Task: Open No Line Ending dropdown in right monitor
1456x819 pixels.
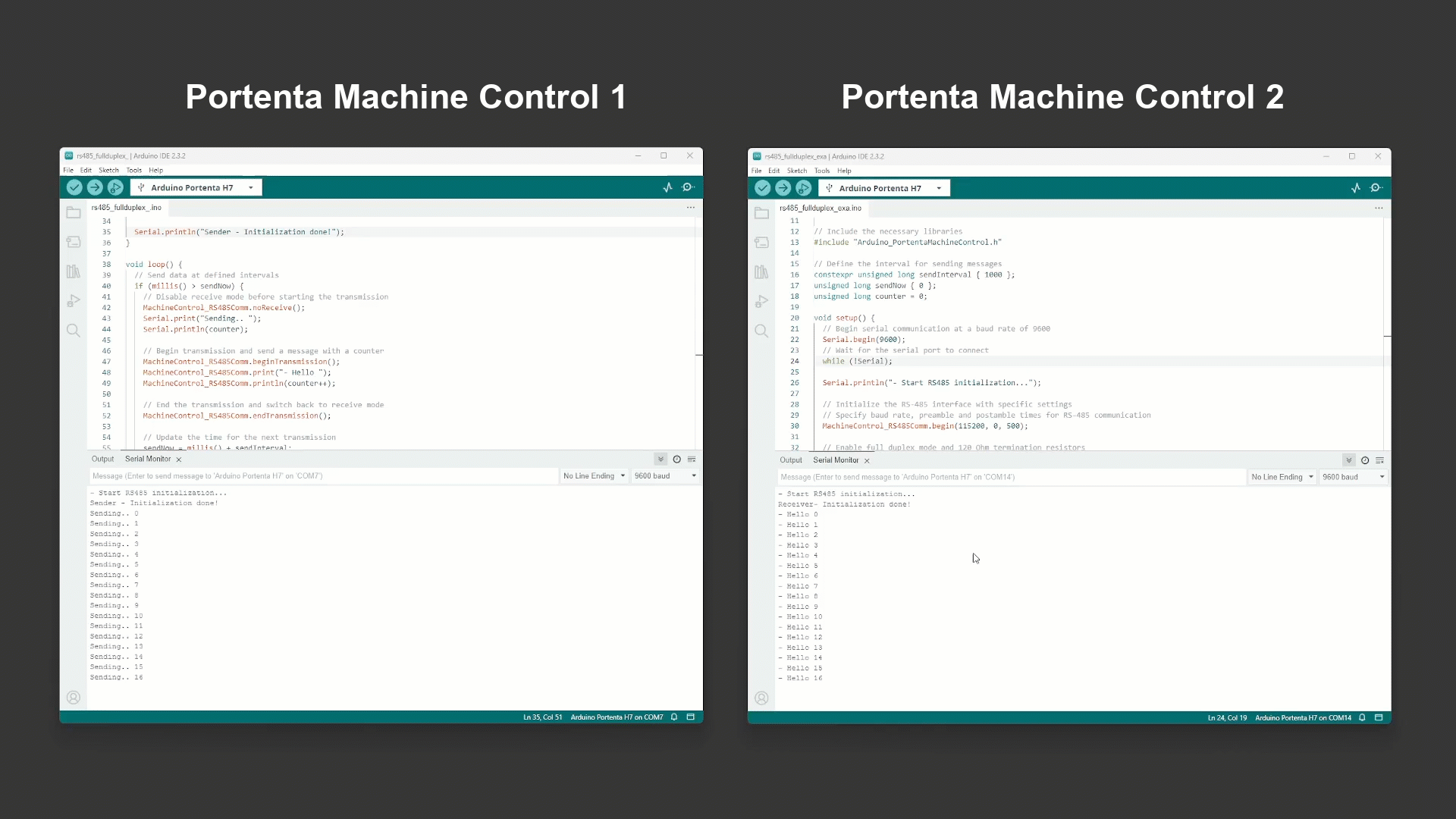Action: pyautogui.click(x=1282, y=477)
